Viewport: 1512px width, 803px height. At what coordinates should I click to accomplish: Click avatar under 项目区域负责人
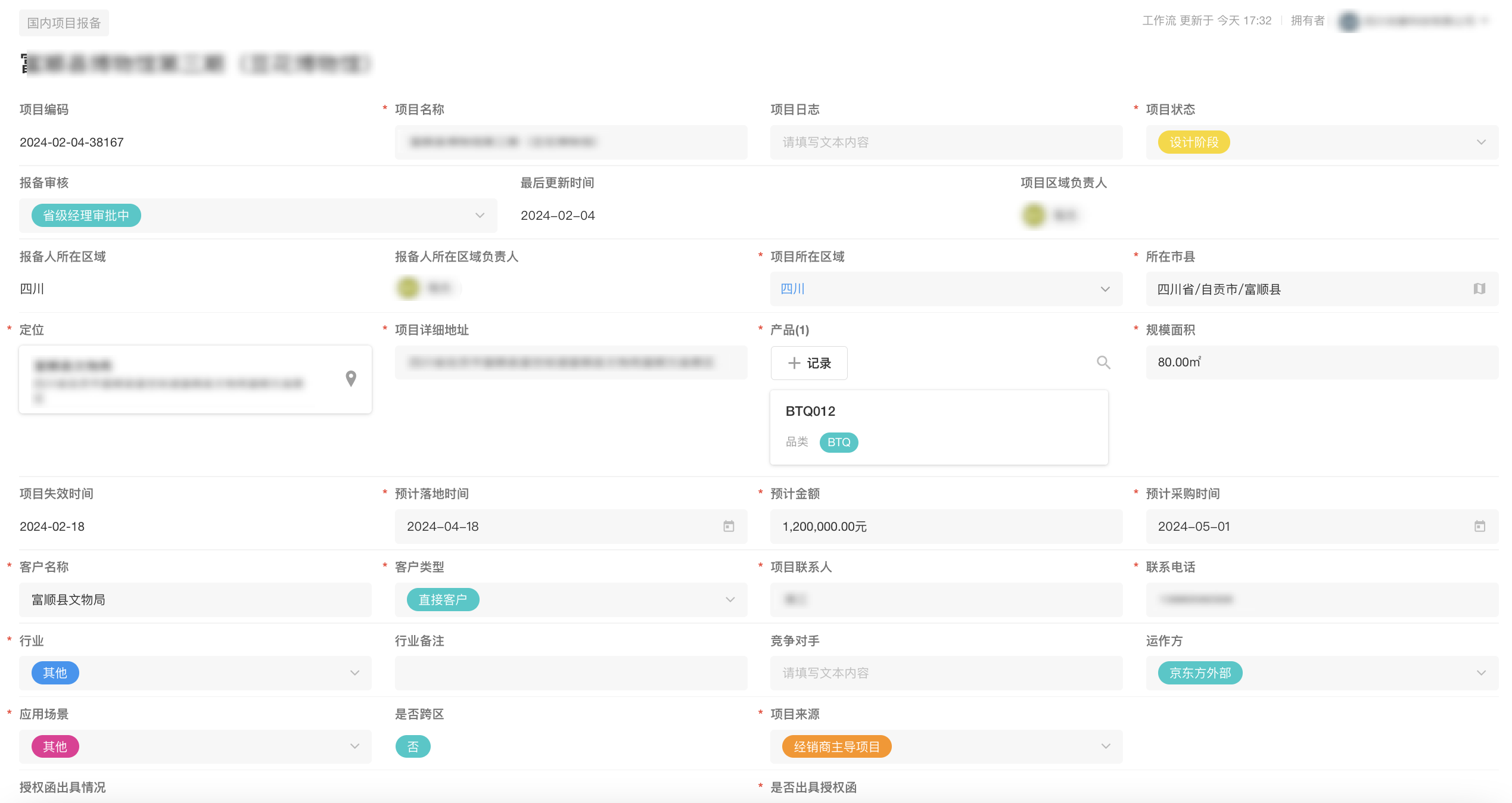tap(1034, 215)
